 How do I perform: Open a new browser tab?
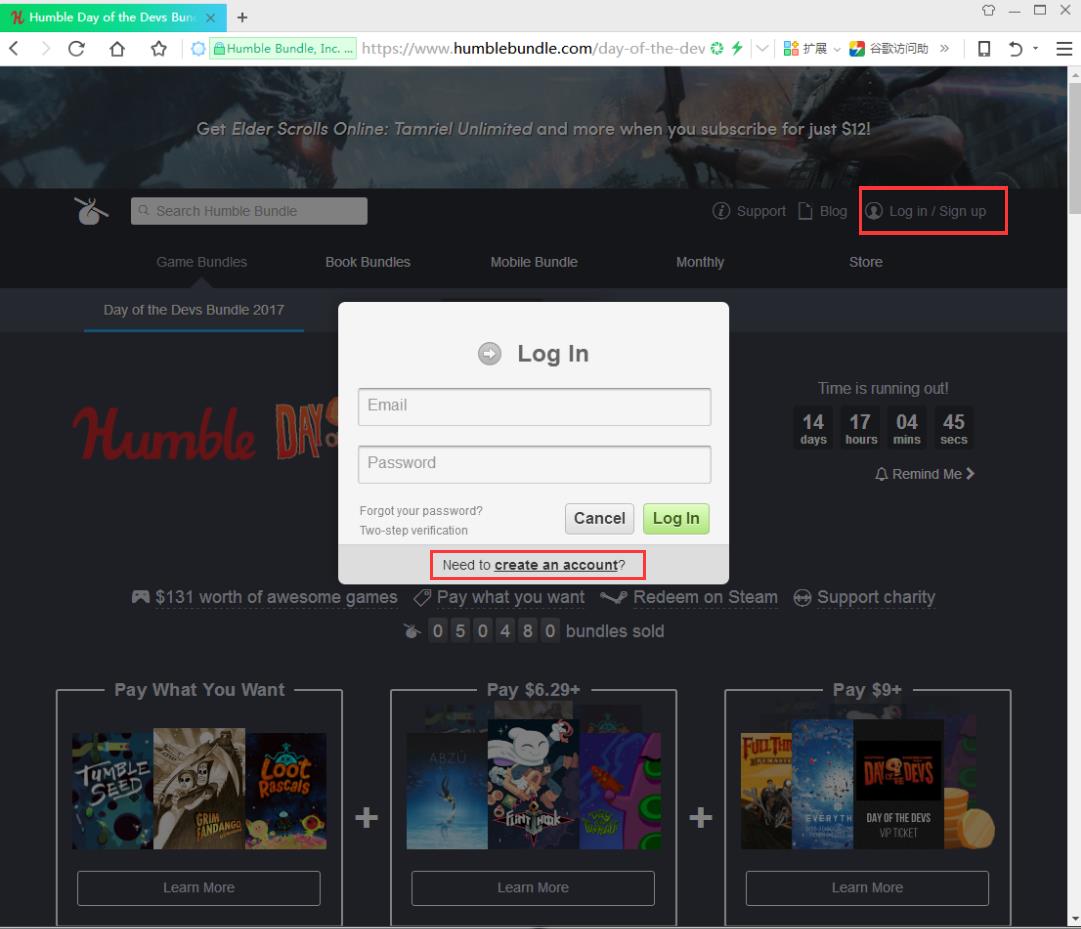coord(242,17)
